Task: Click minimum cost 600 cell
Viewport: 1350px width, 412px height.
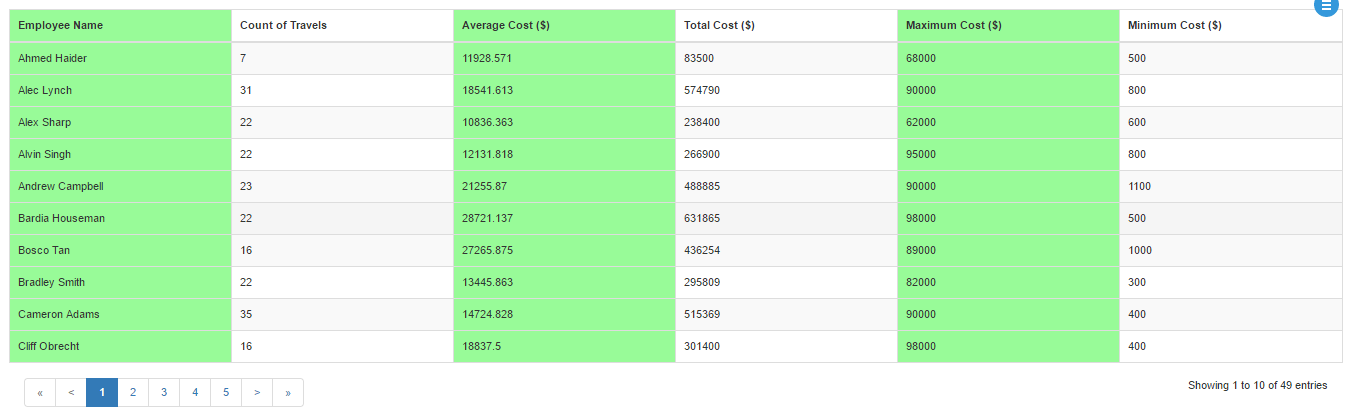Action: point(1231,123)
